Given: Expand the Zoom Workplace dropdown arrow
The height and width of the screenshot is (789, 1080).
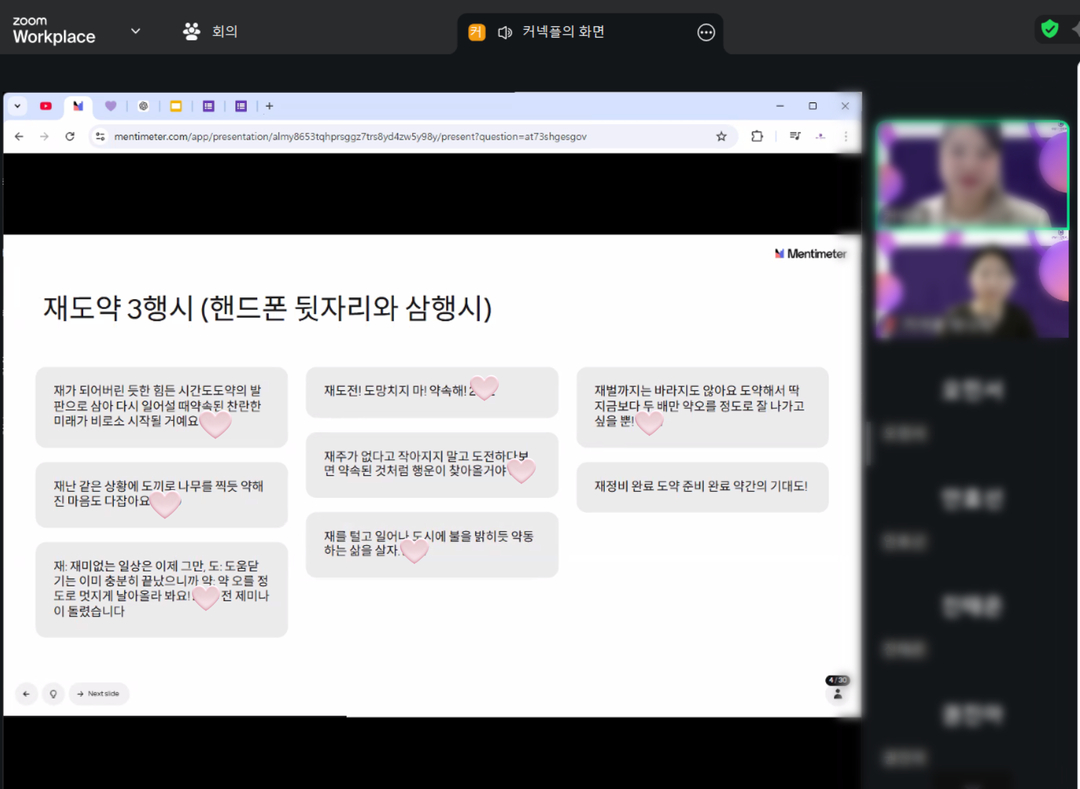Looking at the screenshot, I should click(136, 31).
